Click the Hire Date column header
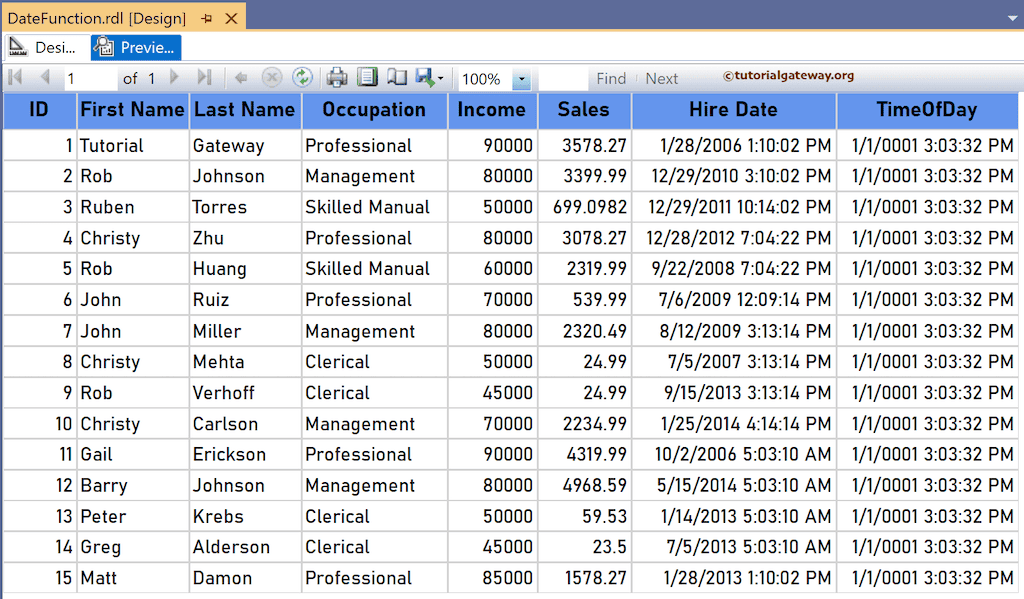 (733, 110)
